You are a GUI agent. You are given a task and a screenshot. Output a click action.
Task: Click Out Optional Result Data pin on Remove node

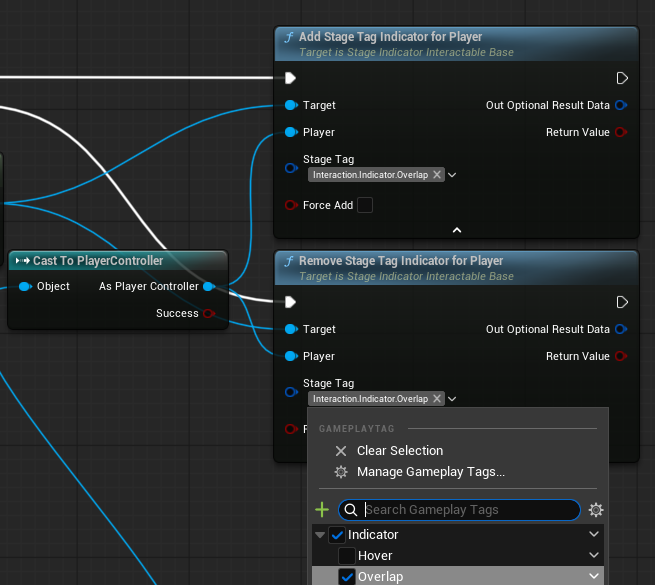621,329
